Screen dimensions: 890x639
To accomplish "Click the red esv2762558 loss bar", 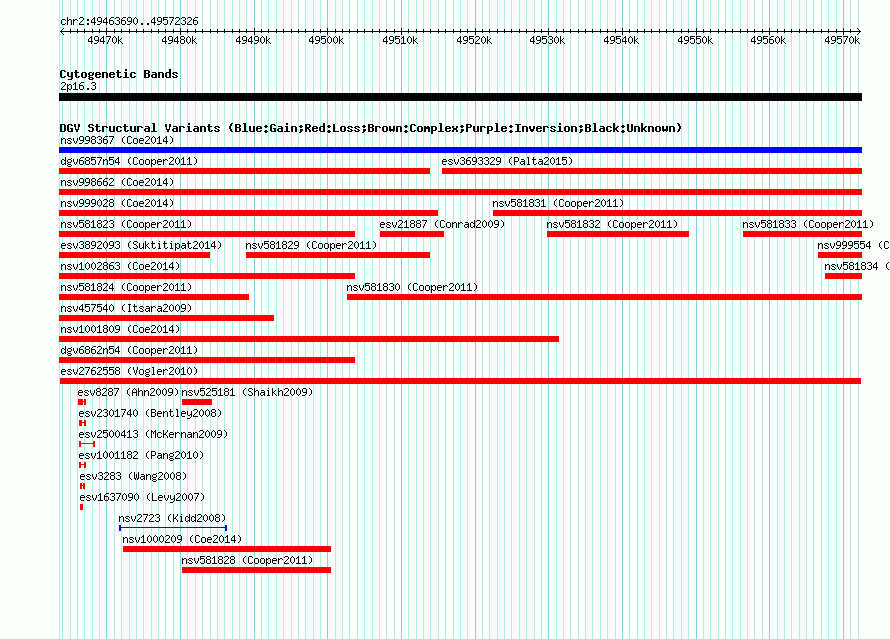I will point(460,381).
